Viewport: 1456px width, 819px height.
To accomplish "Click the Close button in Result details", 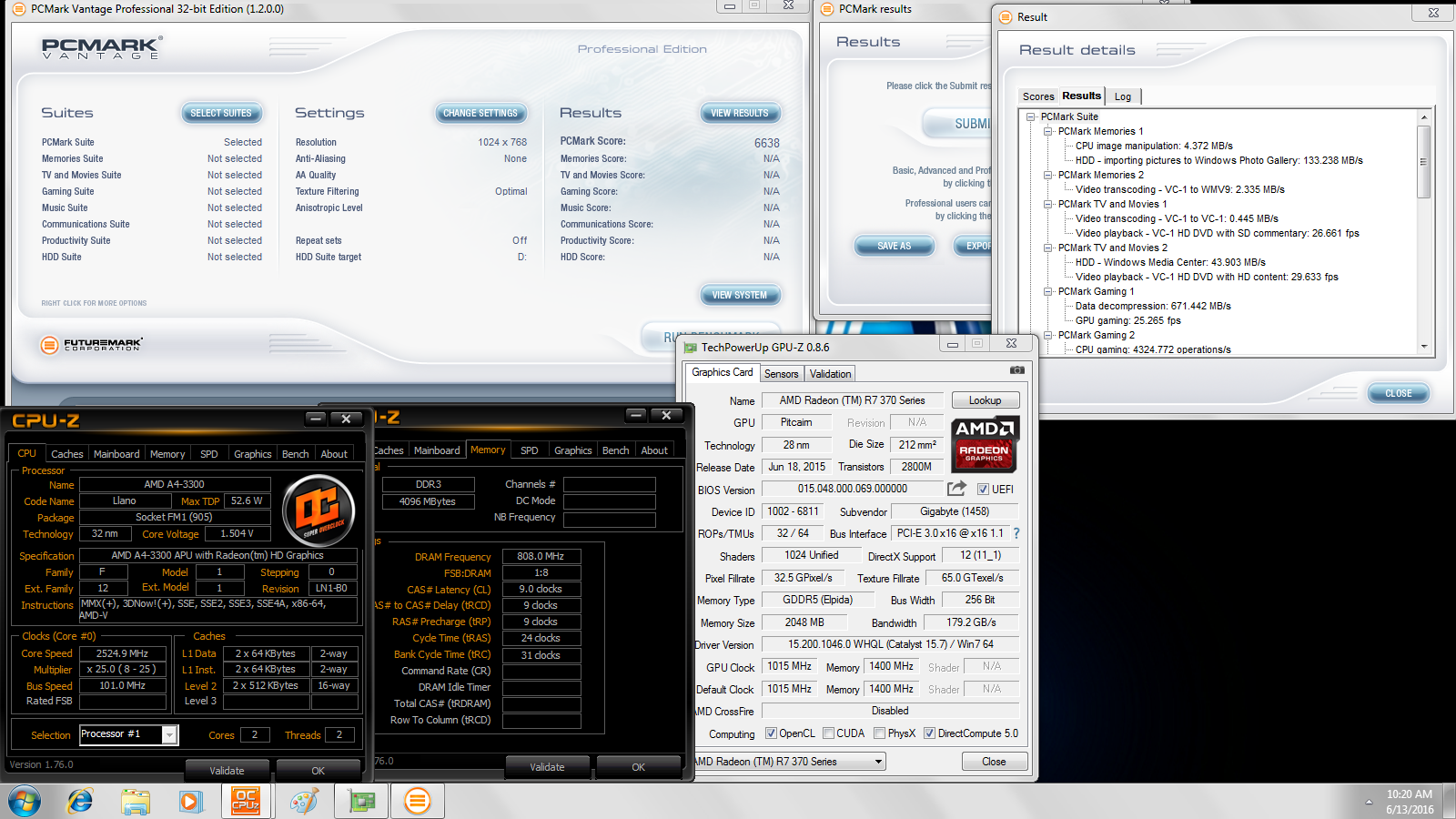I will [x=1399, y=393].
